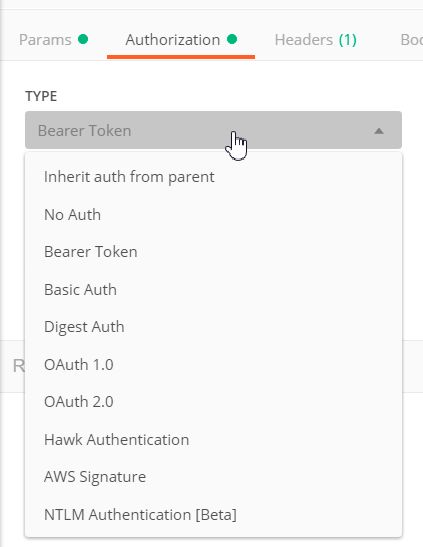Pick Bearer Token in the dropdown list
The image size is (423, 547).
[213, 252]
